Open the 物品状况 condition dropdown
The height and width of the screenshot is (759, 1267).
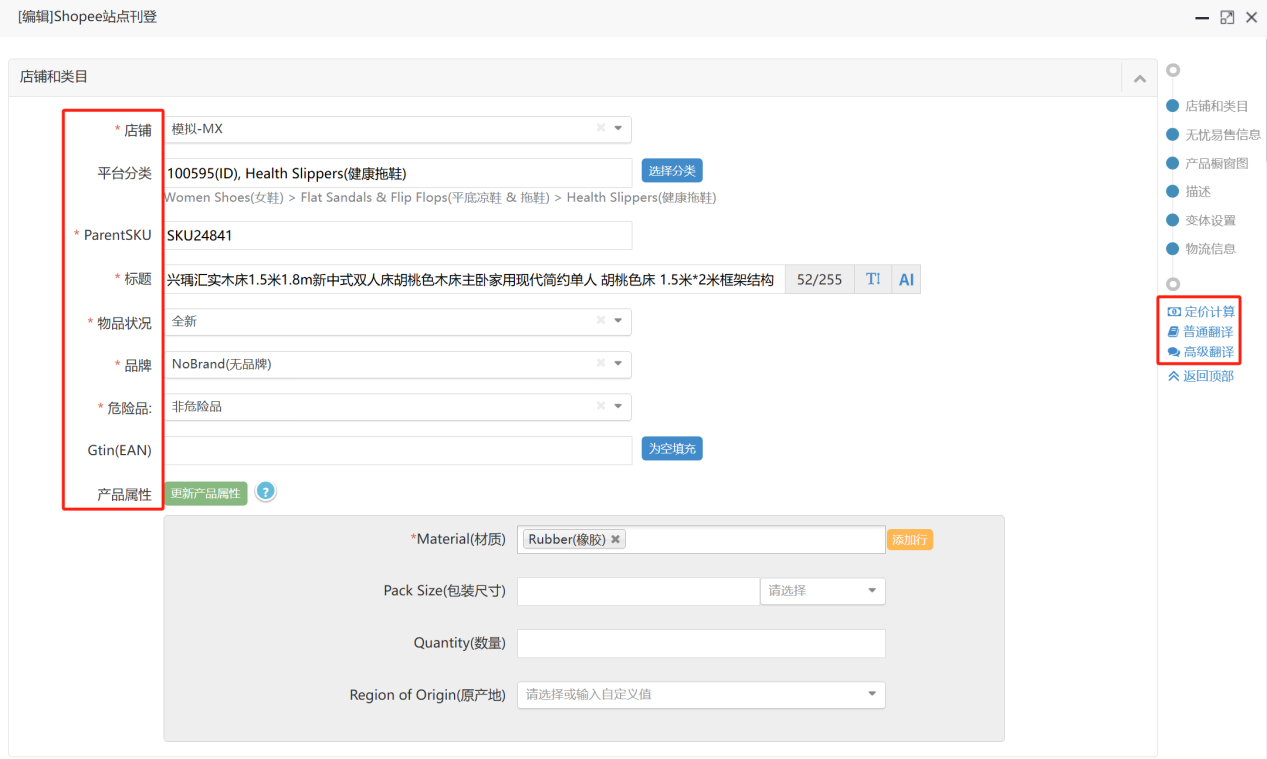pyautogui.click(x=618, y=321)
